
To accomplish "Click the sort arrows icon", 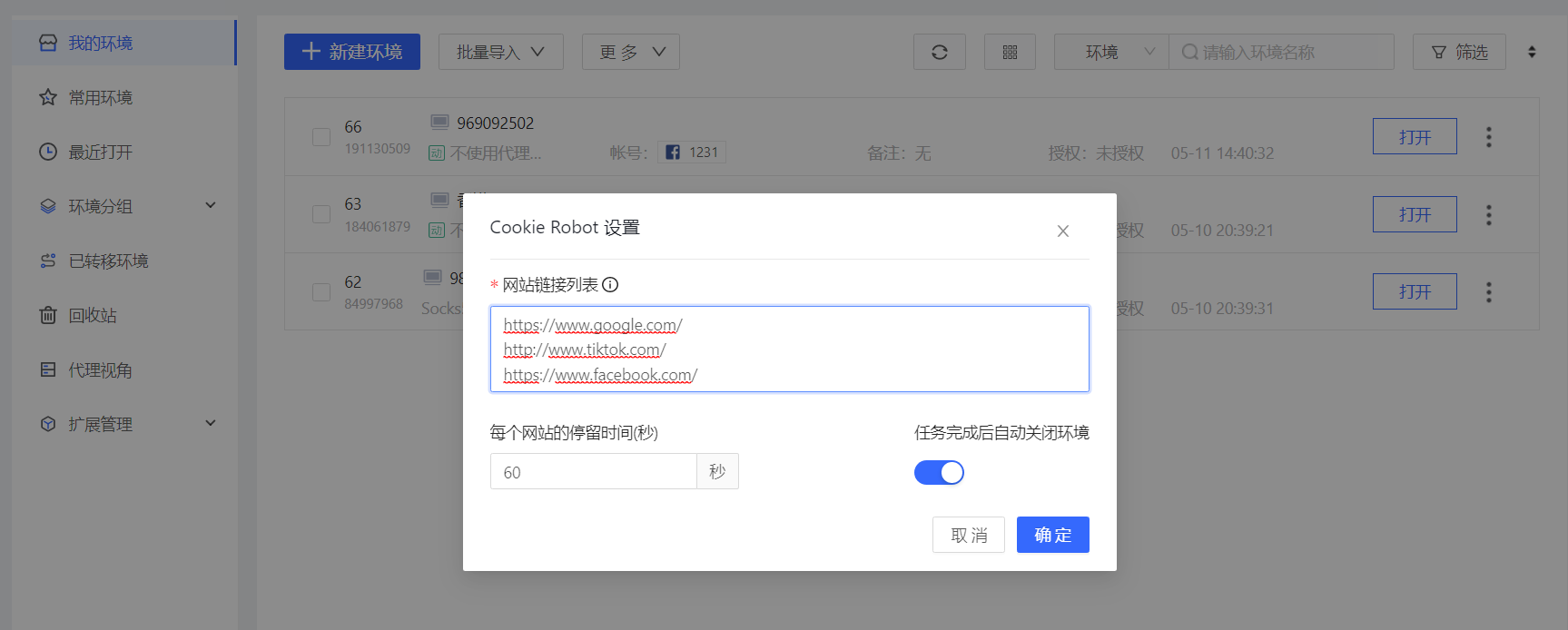I will pos(1532,52).
